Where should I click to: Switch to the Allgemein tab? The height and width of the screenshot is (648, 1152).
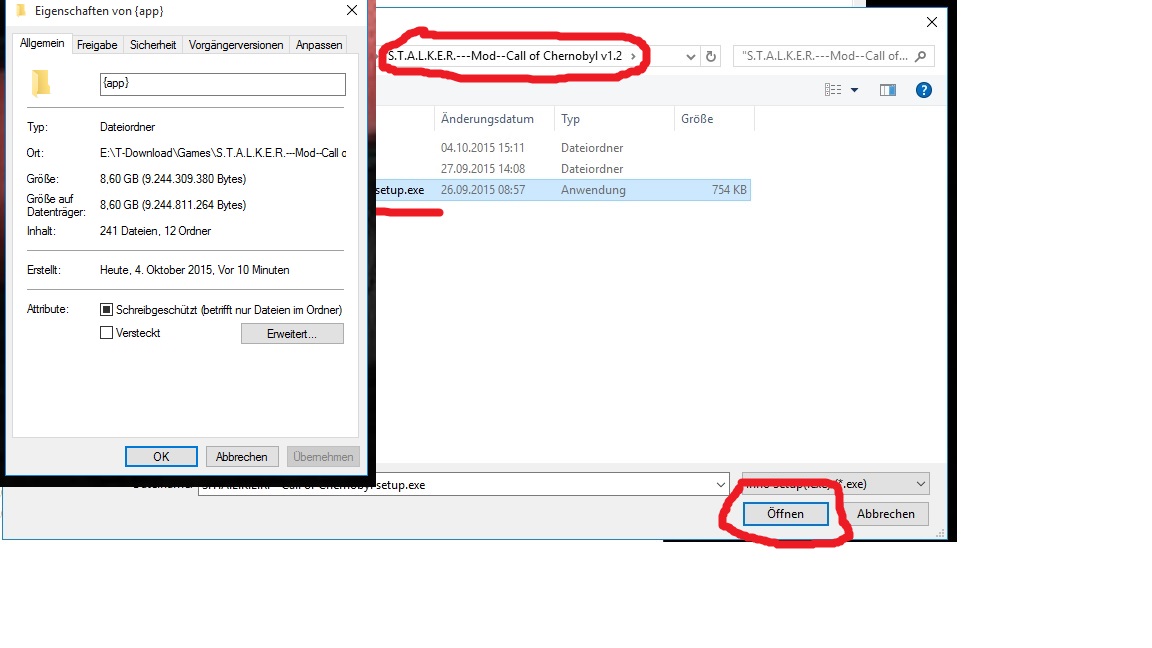click(x=42, y=43)
